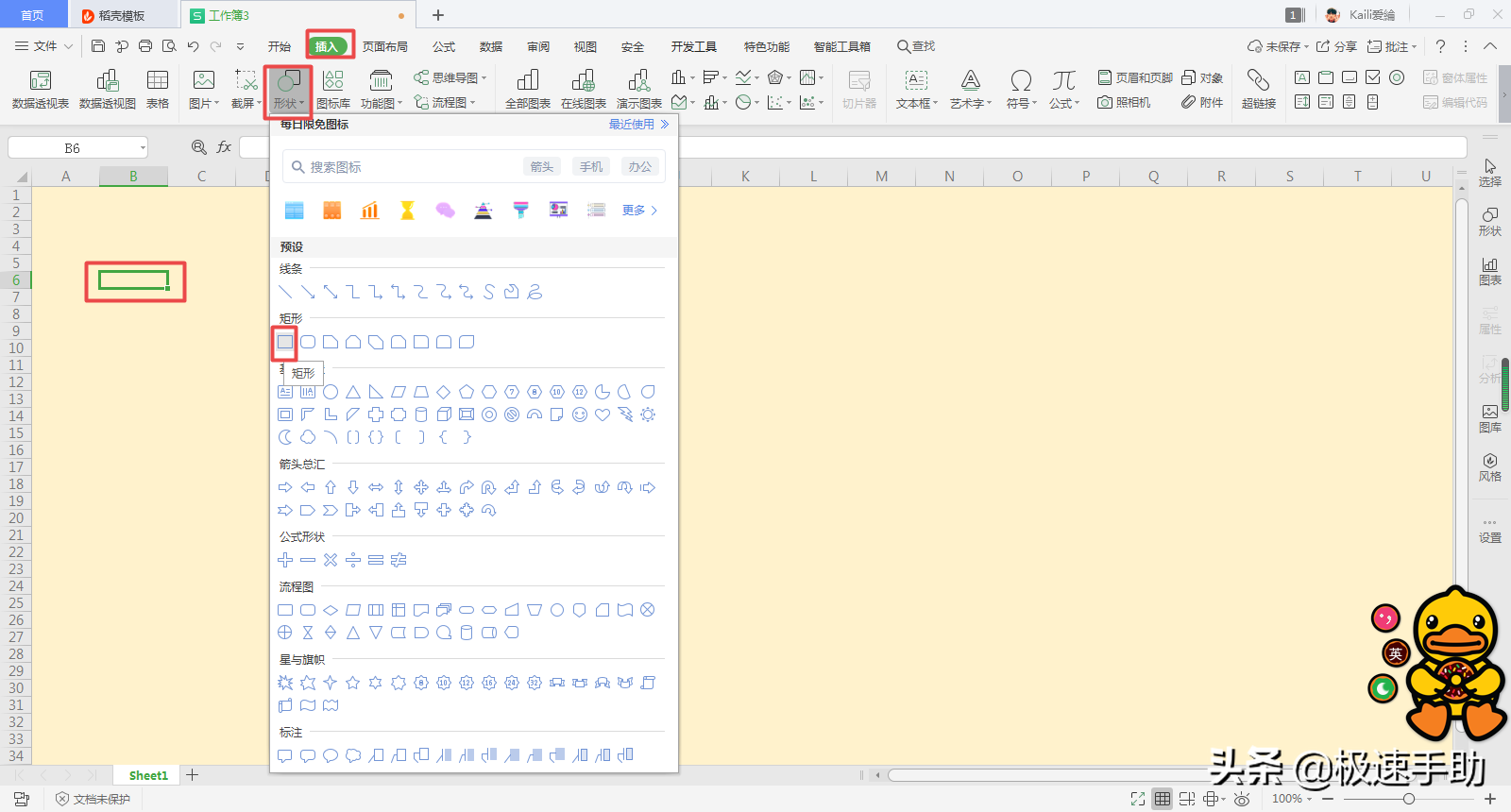
Task: Click the undo arrow
Action: click(x=193, y=46)
